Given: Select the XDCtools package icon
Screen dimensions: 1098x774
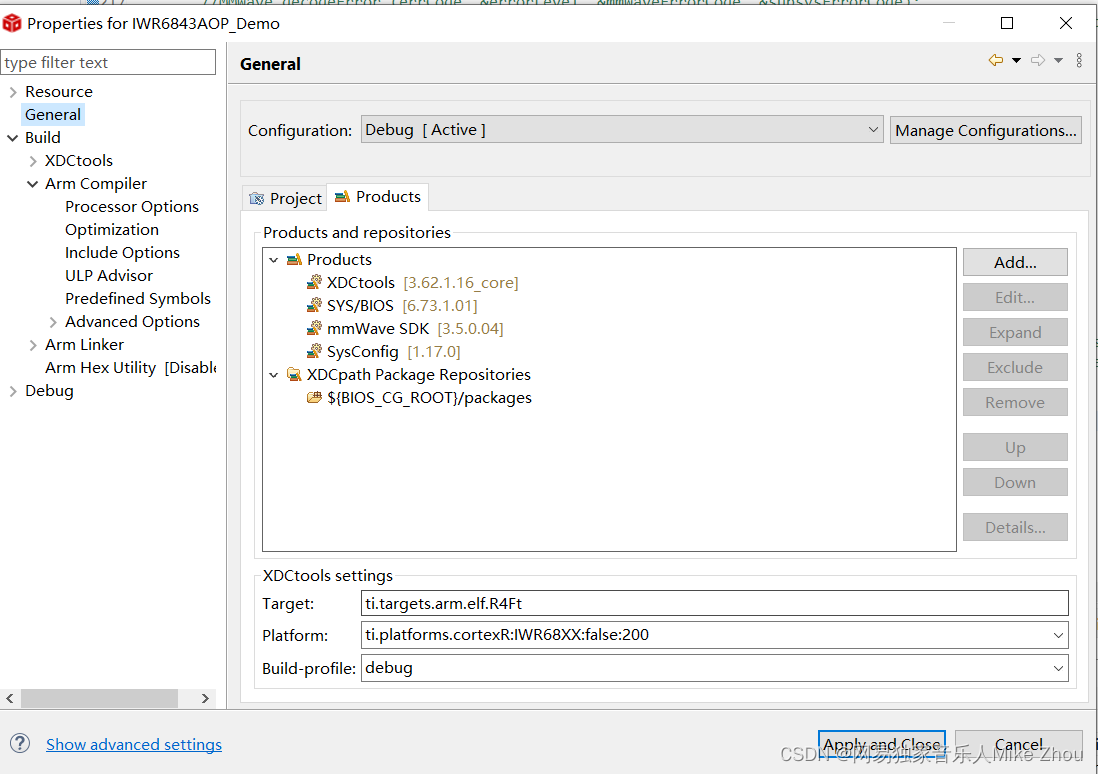Looking at the screenshot, I should pos(313,282).
